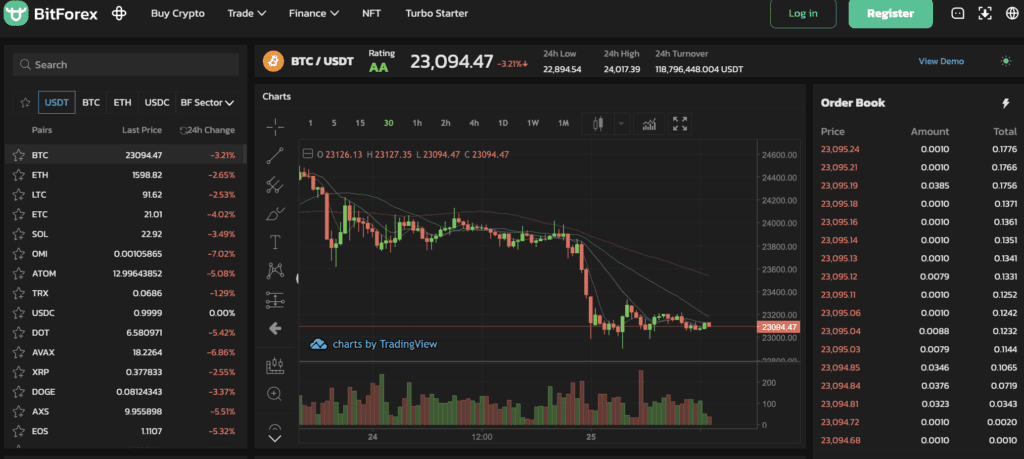
Task: Open the grid apps icon beside BitForex logo
Action: [118, 13]
